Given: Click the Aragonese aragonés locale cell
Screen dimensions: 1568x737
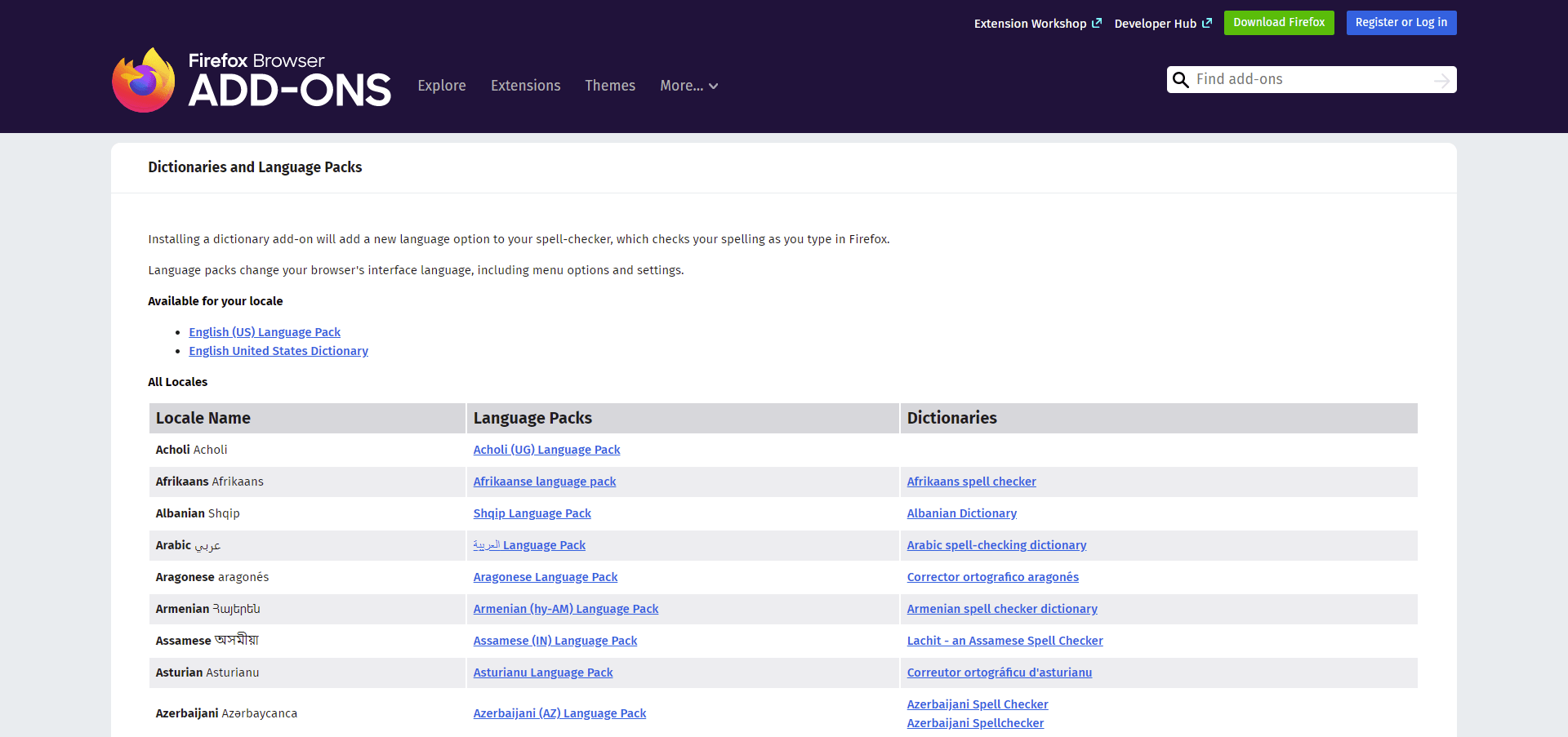Looking at the screenshot, I should 307,577.
